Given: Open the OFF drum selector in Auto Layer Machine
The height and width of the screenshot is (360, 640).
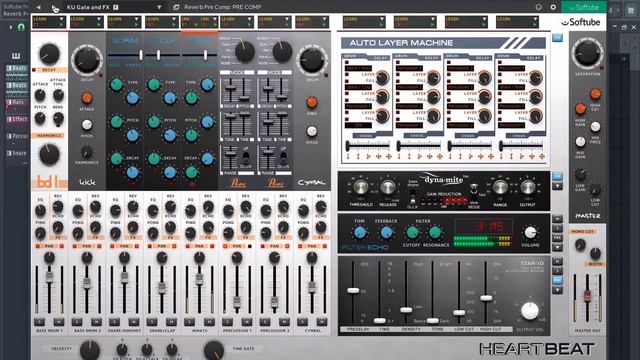Looking at the screenshot, I should (358, 125).
